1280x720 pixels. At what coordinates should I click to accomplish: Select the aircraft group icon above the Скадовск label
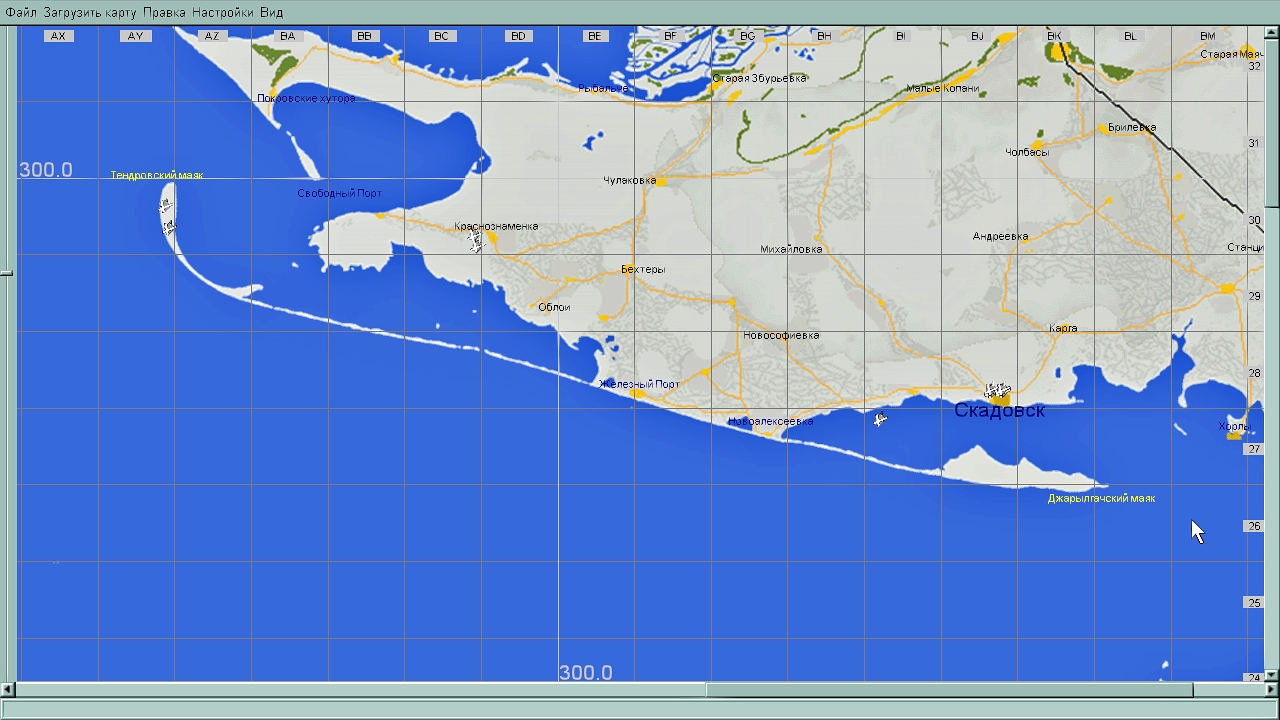pos(997,389)
